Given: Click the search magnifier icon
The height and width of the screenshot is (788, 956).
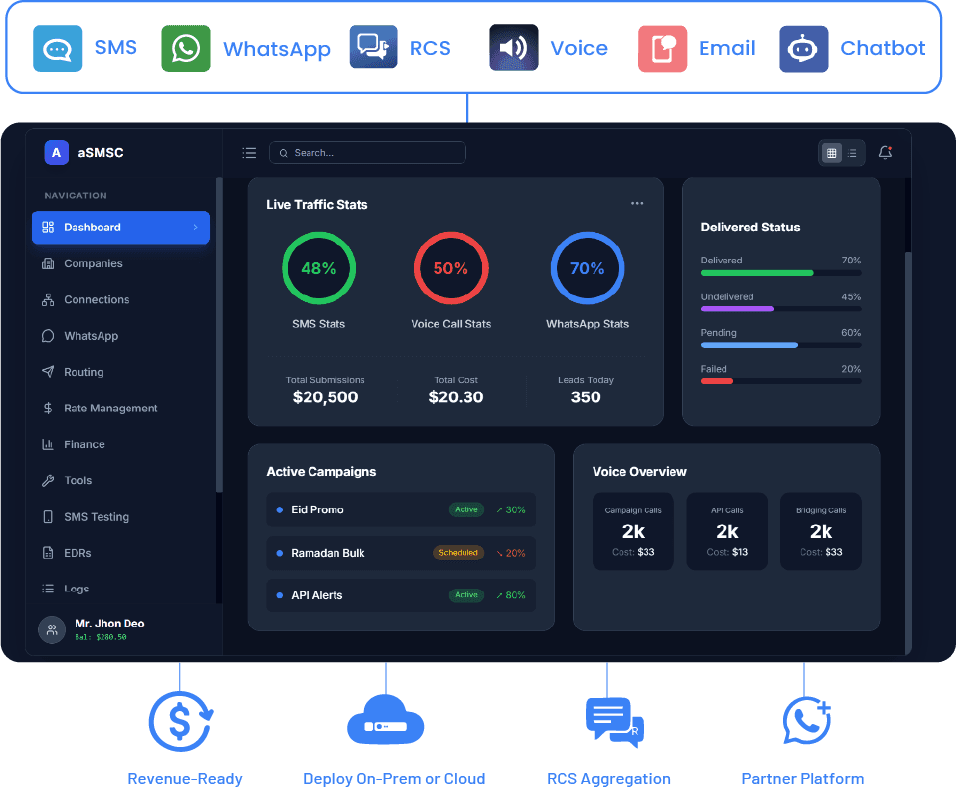Looking at the screenshot, I should pyautogui.click(x=284, y=153).
